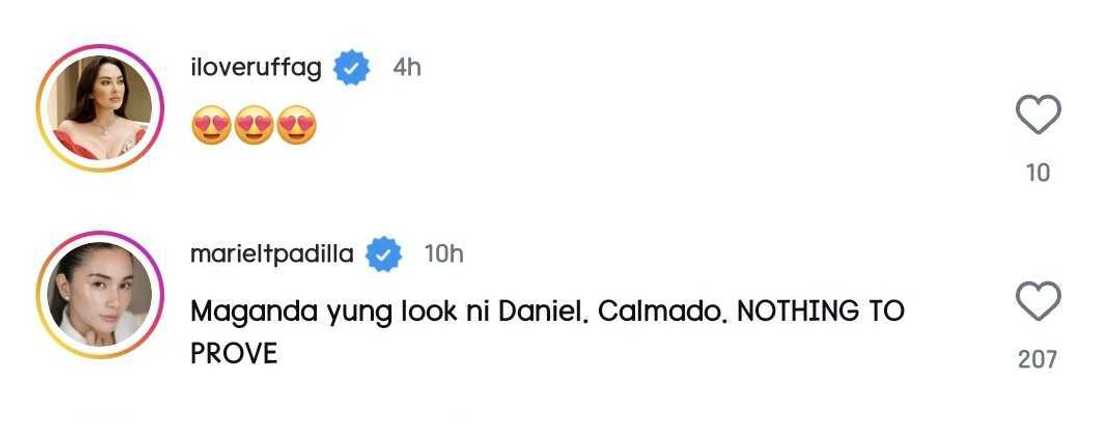View the 207 likes count

coord(1038,358)
